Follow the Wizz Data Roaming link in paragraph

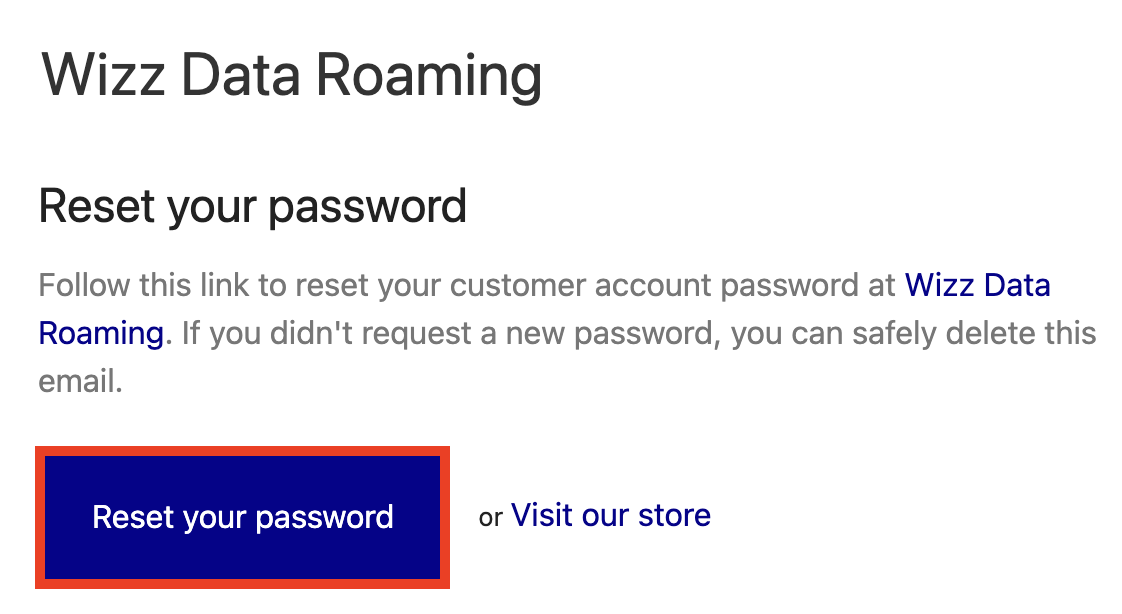point(977,285)
